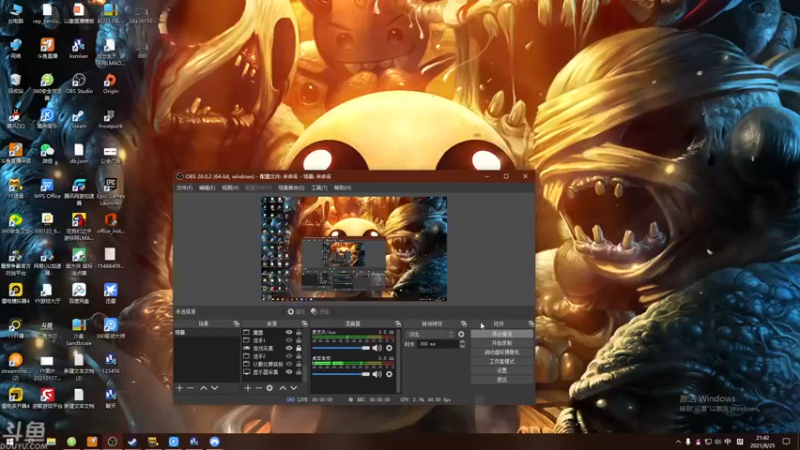The width and height of the screenshot is (800, 450).
Task: Decrease the transition duration with the down arrow
Action: 462,346
